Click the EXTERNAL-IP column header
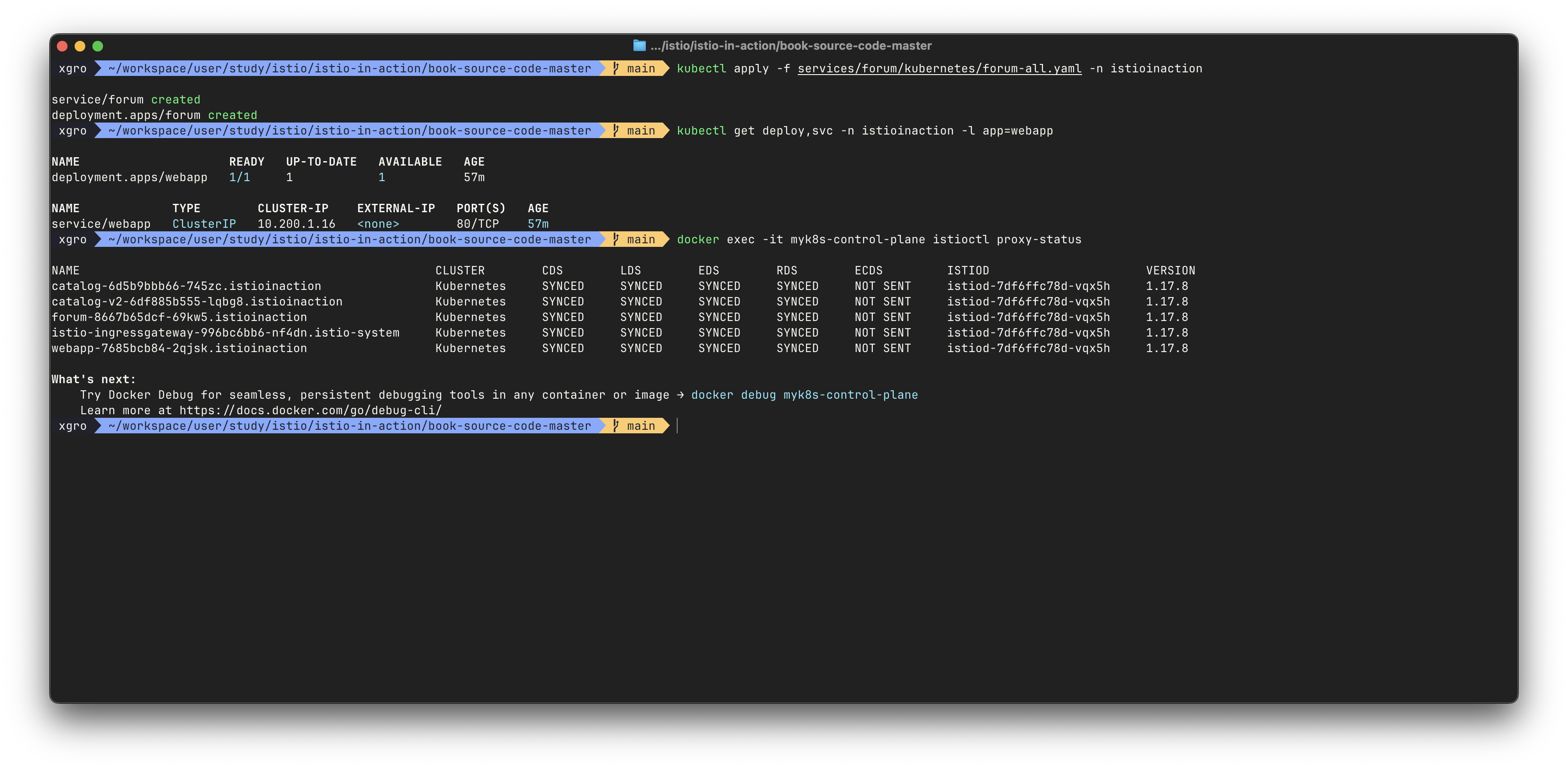 click(x=396, y=209)
